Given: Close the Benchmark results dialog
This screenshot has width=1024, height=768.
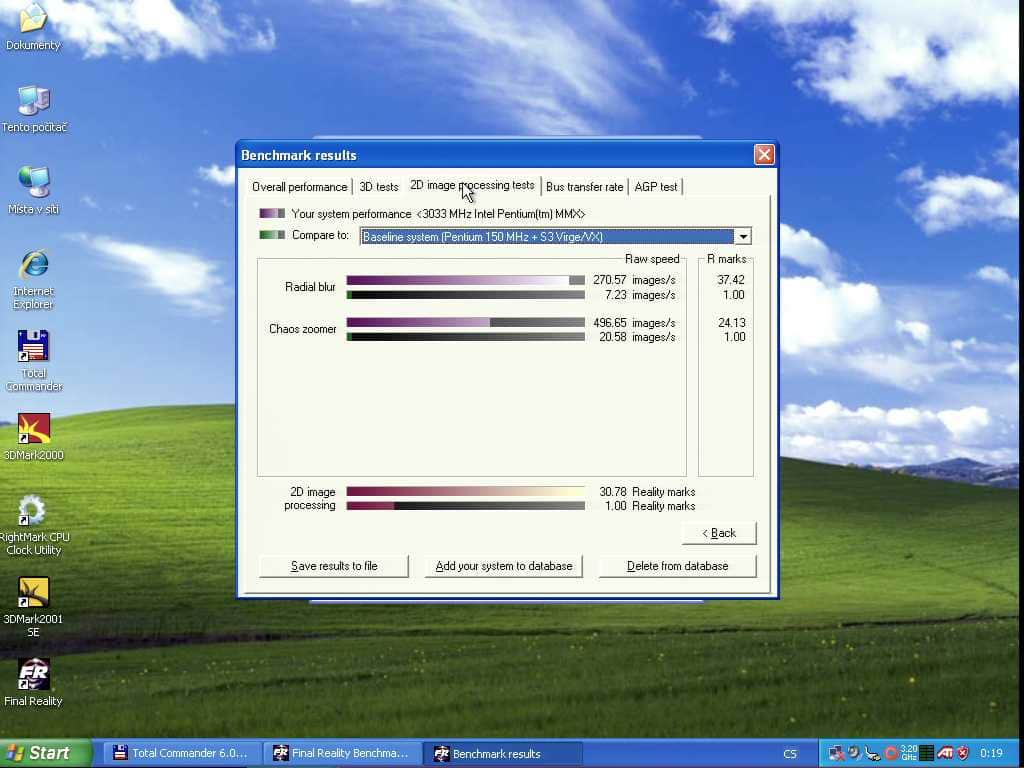Looking at the screenshot, I should click(764, 155).
